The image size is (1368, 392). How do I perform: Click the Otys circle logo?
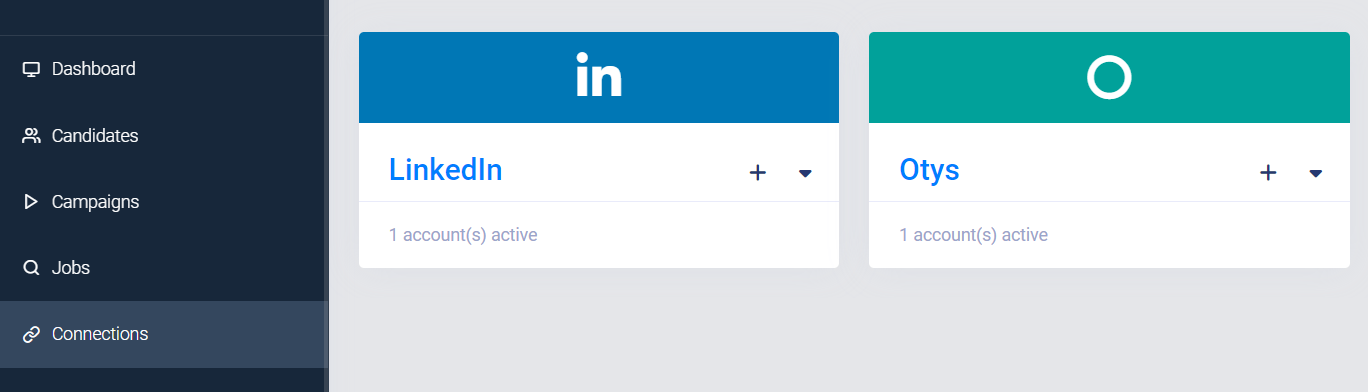tap(1109, 77)
